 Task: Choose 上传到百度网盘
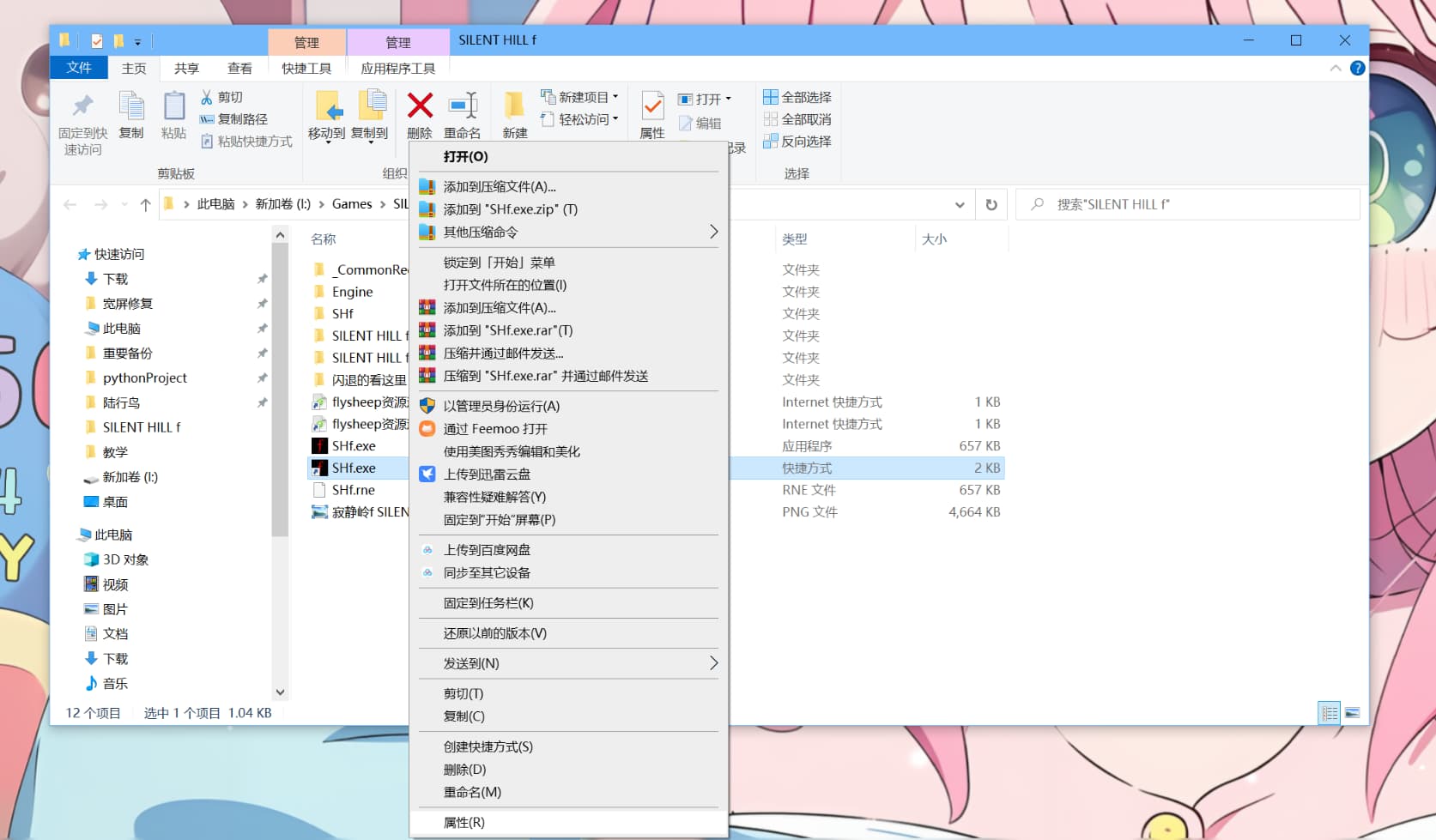click(568, 550)
